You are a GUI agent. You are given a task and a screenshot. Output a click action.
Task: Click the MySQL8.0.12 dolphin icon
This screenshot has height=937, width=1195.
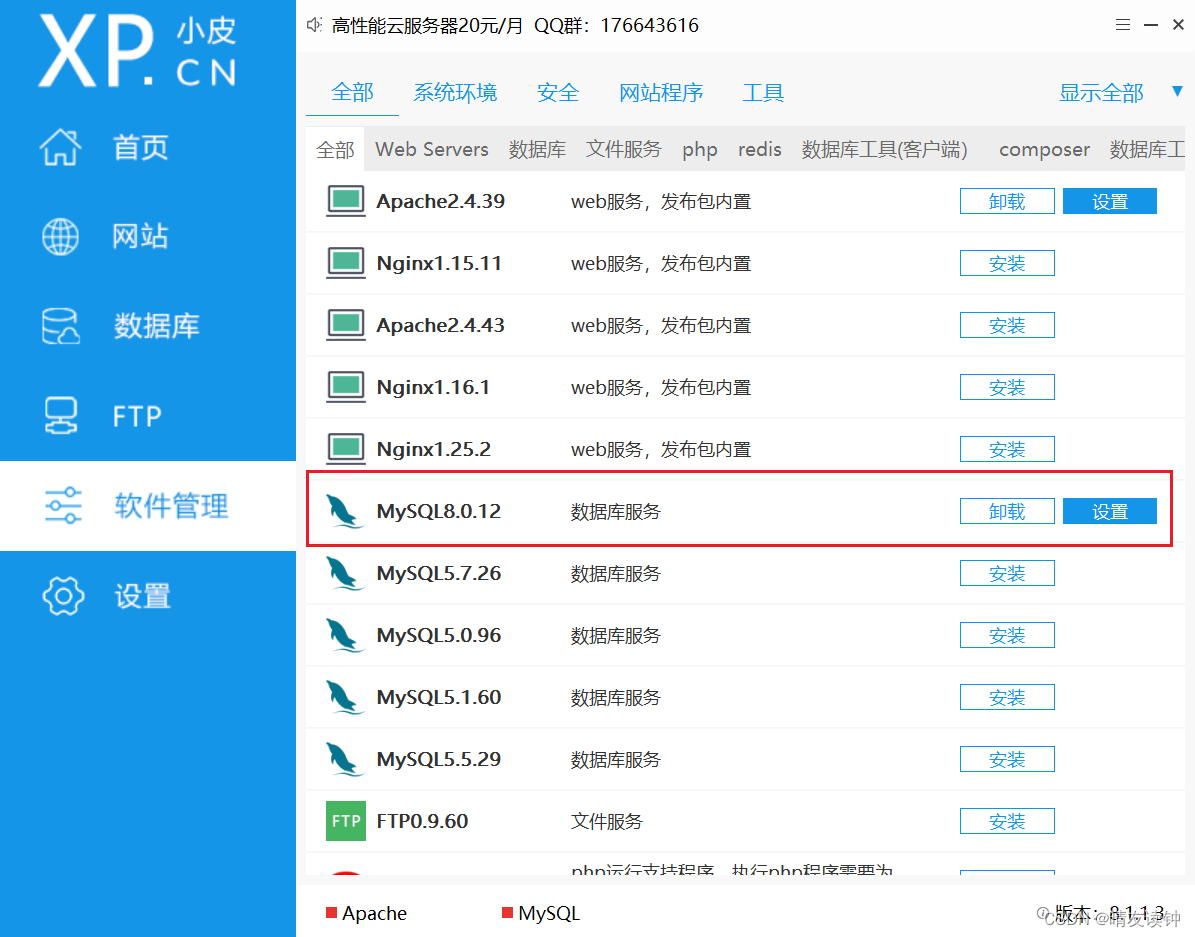[344, 511]
